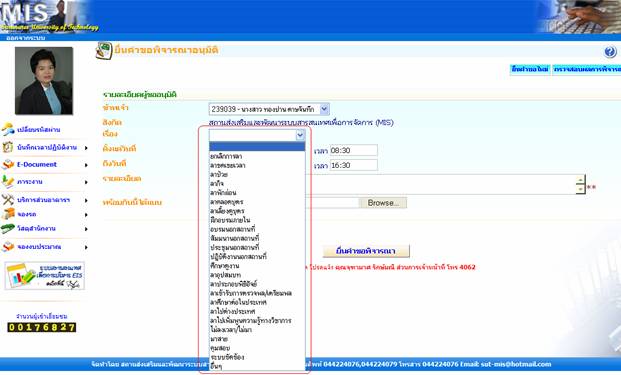Click the start time field 08:30
This screenshot has width=621, height=375.
click(x=354, y=150)
